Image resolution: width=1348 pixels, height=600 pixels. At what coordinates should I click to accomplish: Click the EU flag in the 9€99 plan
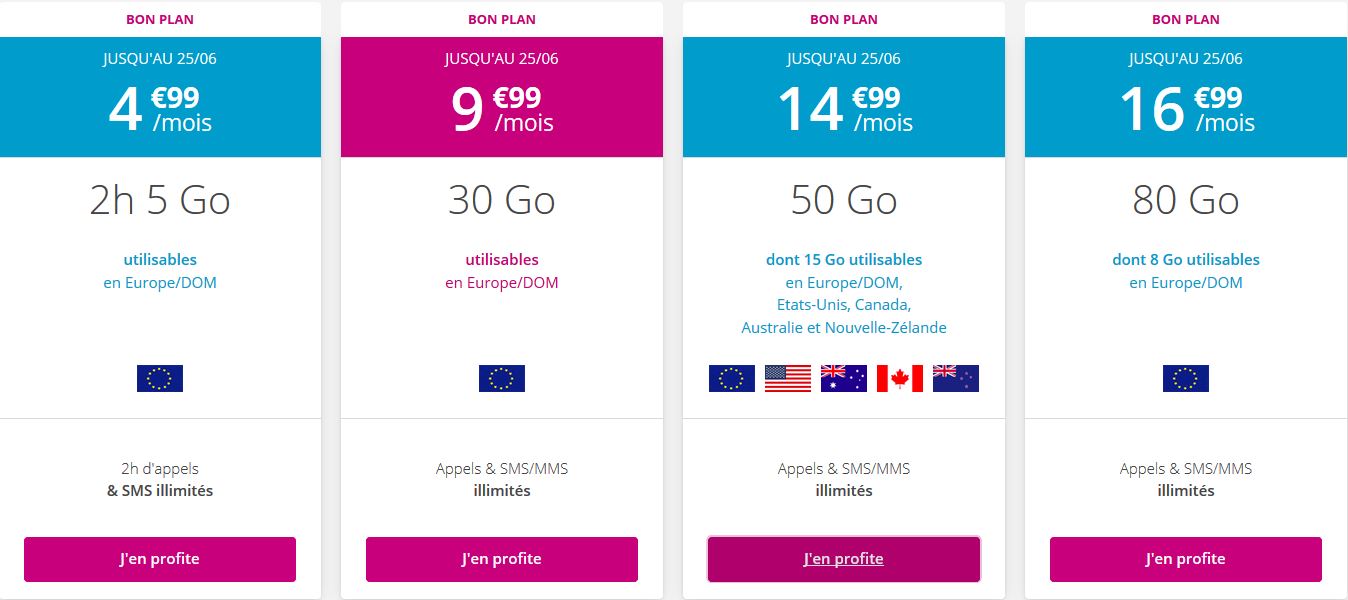tap(502, 378)
